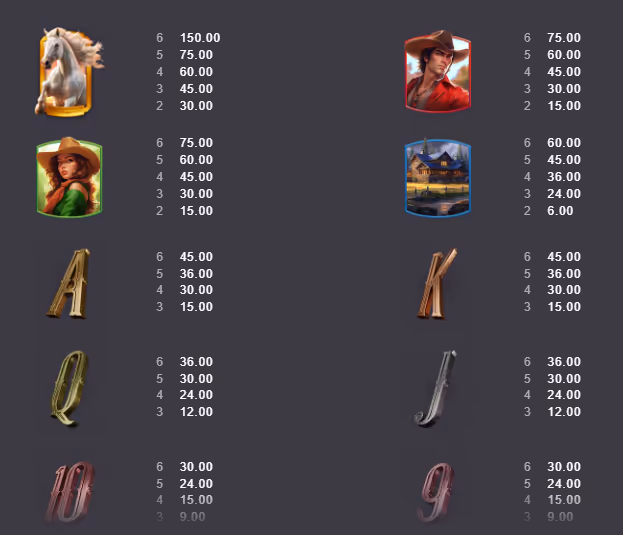Select the cowboy in red shirt symbol
Viewport: 623px width, 535px height.
point(437,71)
